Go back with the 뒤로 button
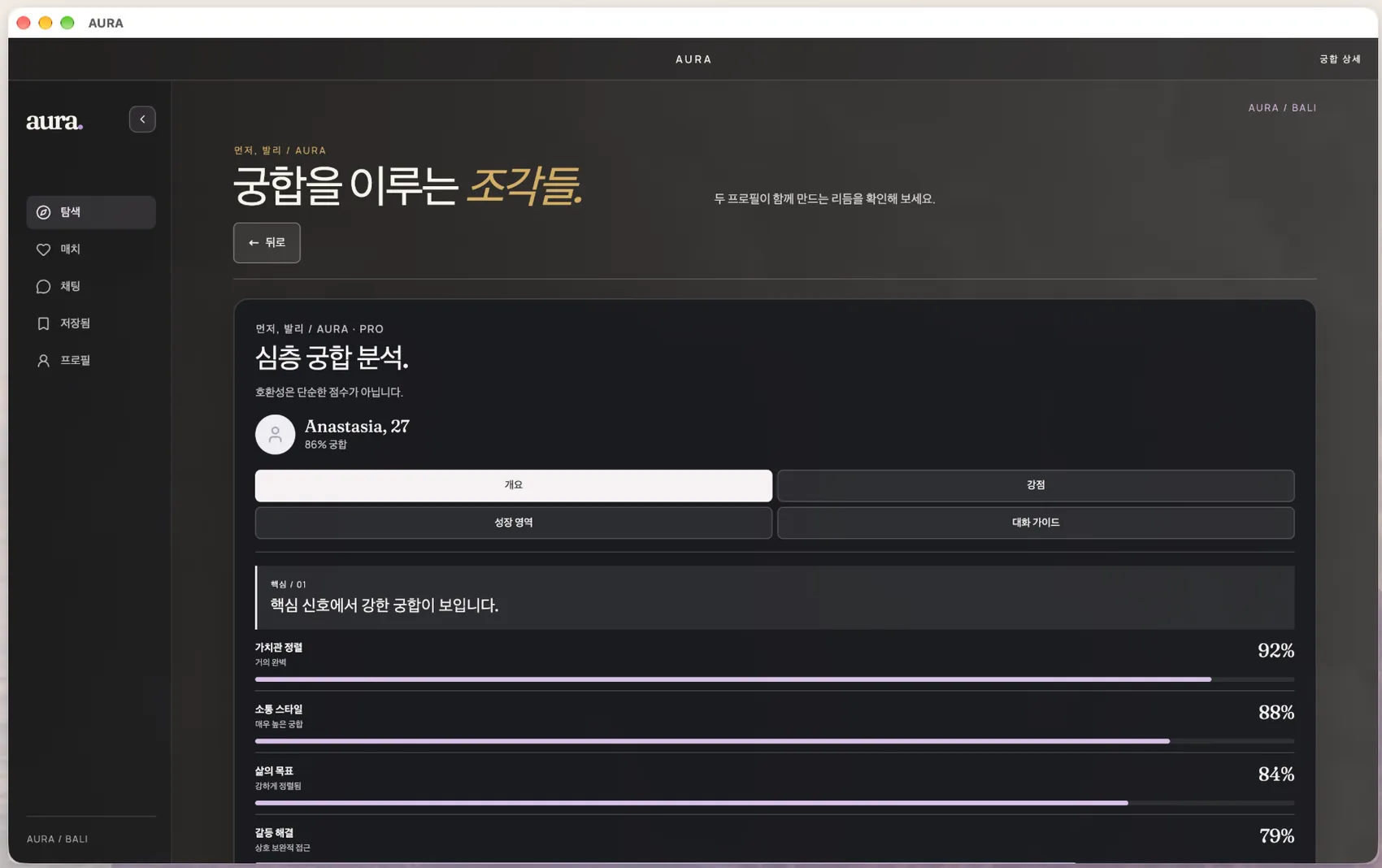Viewport: 1382px width, 868px height. 267,242
